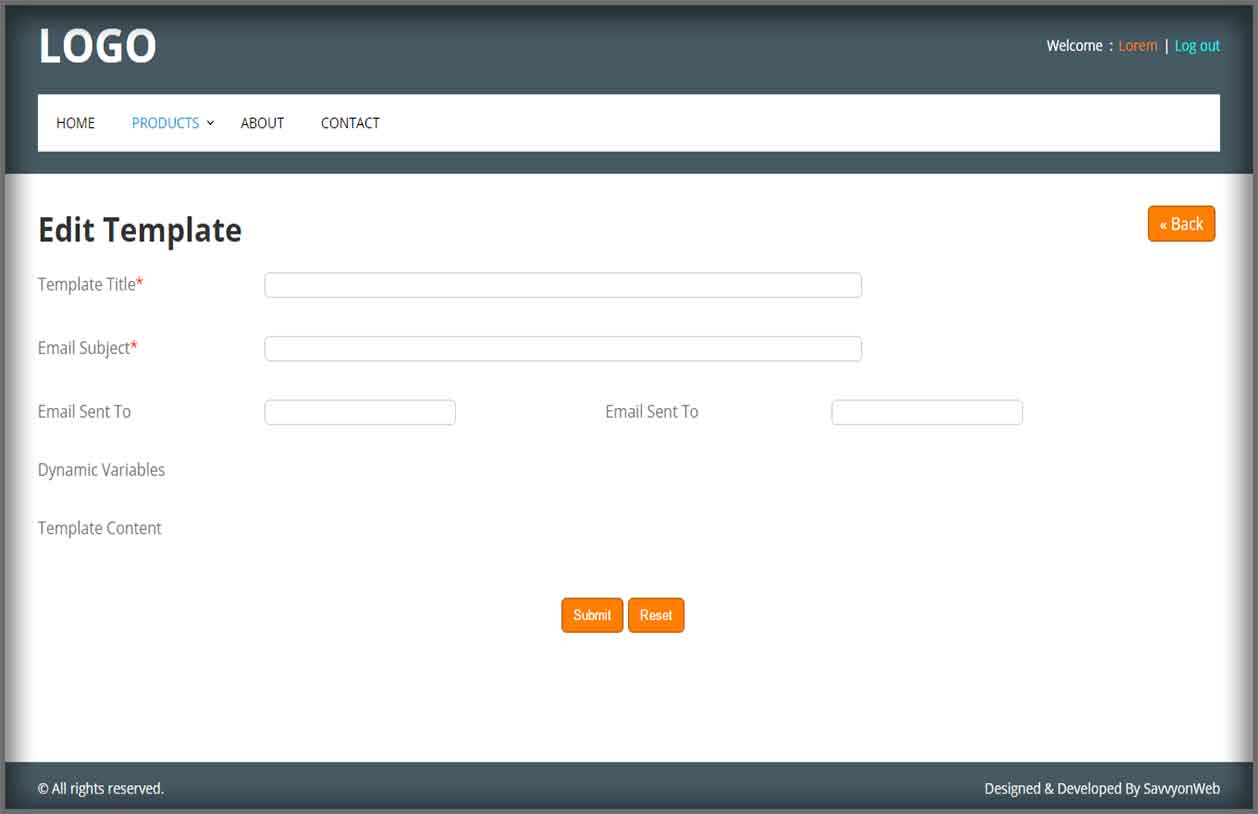
Task: Select the PRODUCTS menu text
Action: pyautogui.click(x=165, y=123)
